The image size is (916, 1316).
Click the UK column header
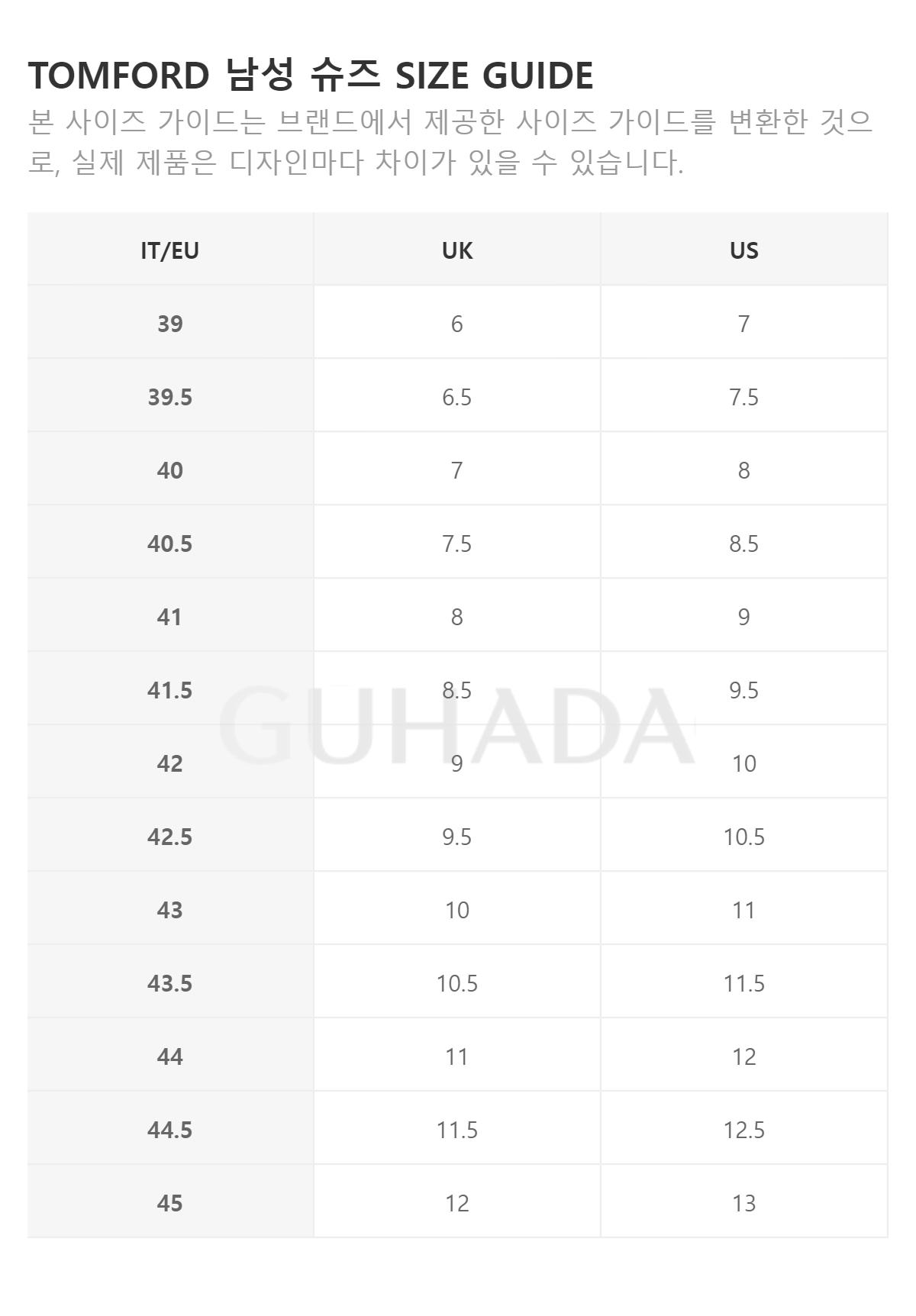coord(457,250)
